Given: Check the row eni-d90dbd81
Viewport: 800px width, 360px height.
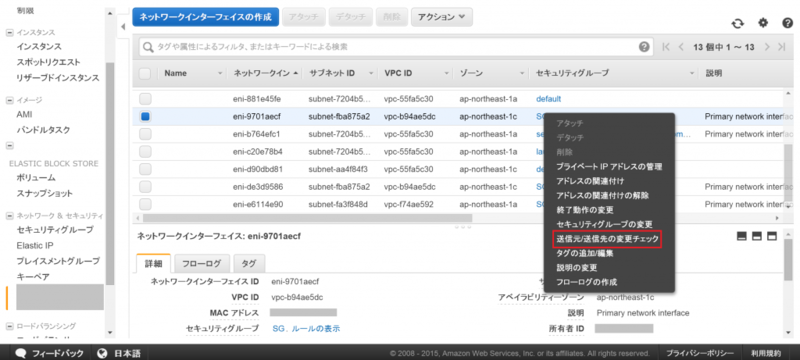Looking at the screenshot, I should click(145, 169).
